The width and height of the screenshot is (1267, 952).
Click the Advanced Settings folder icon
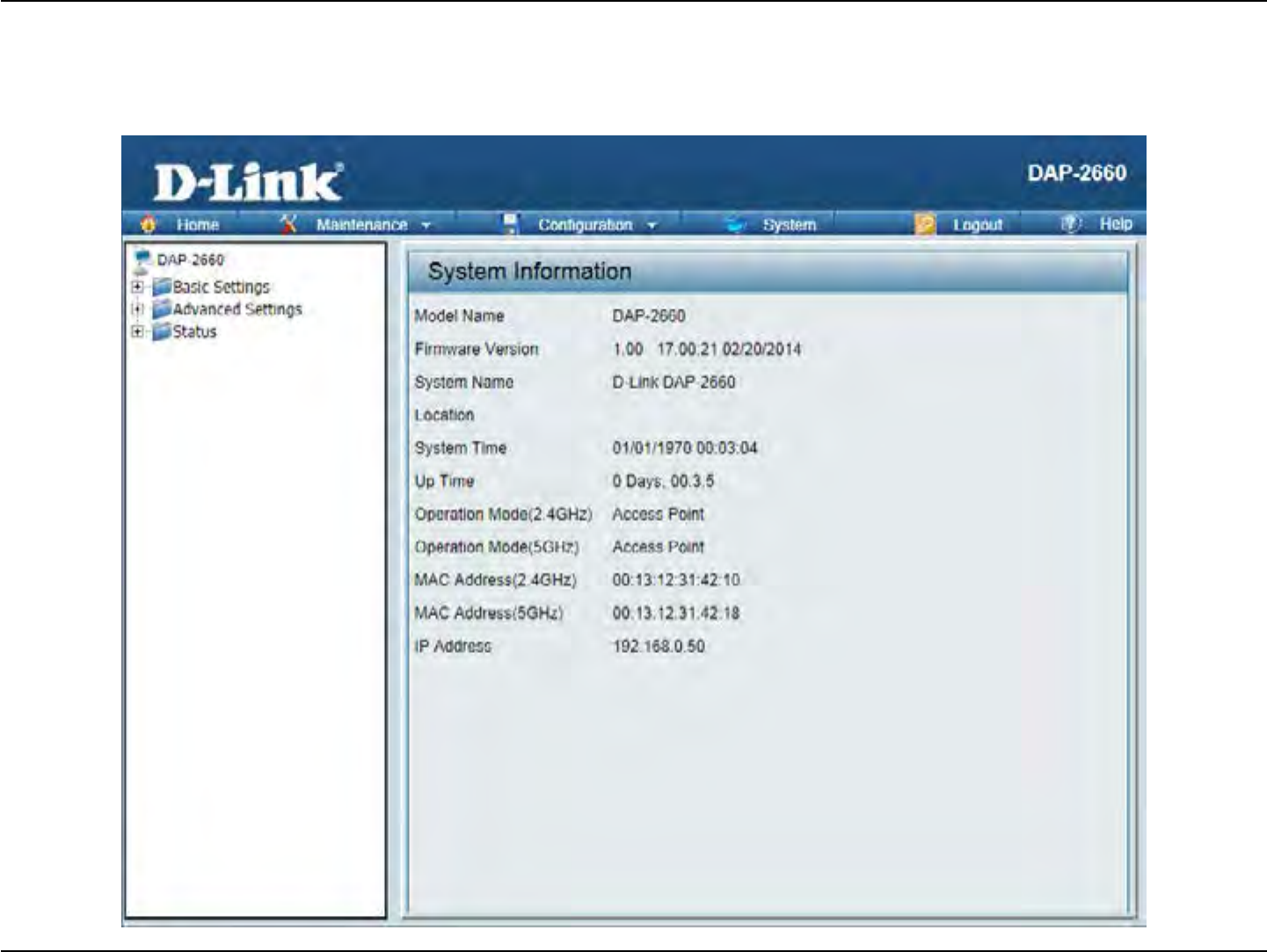click(161, 309)
